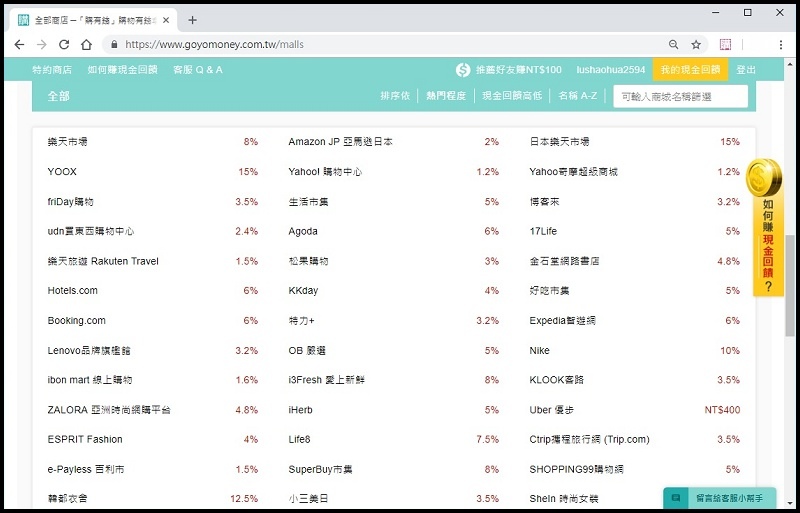Sort stores by 現金回饋高低
Viewport: 800px width, 513px height.
coord(512,96)
